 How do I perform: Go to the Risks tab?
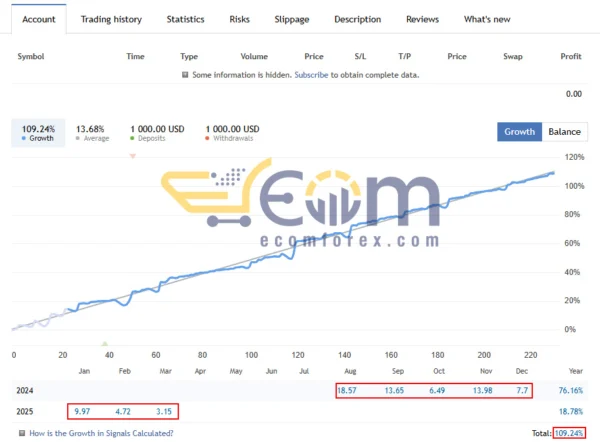tap(240, 19)
